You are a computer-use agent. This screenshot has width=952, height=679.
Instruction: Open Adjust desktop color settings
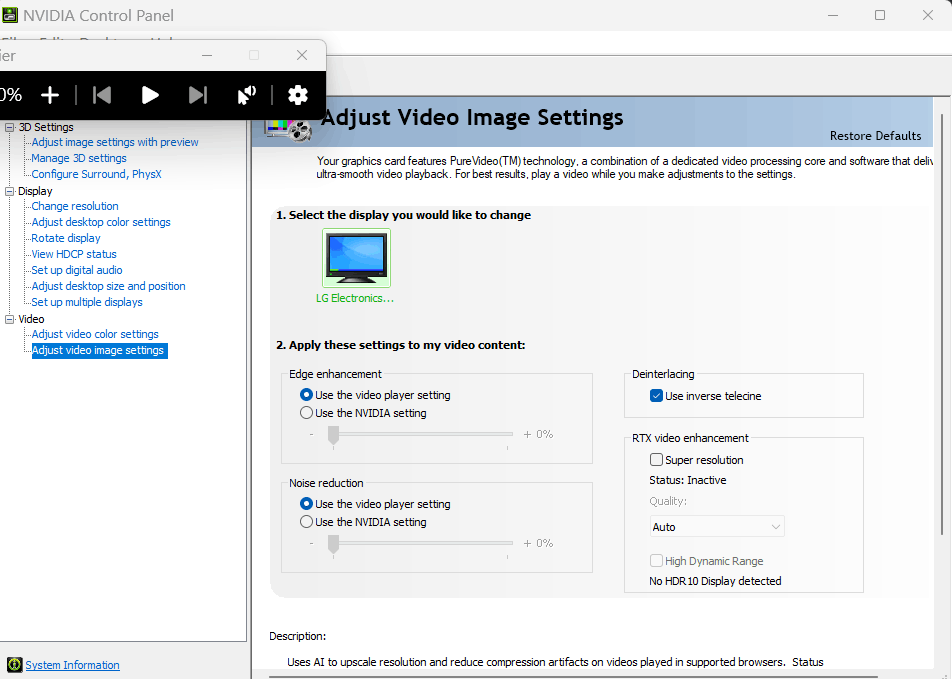point(101,222)
